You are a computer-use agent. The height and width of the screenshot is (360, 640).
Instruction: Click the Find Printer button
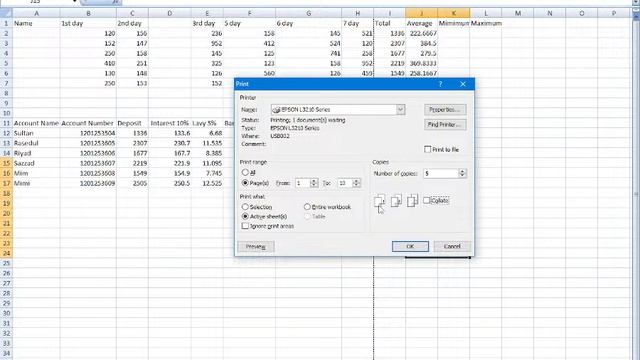tap(445, 124)
